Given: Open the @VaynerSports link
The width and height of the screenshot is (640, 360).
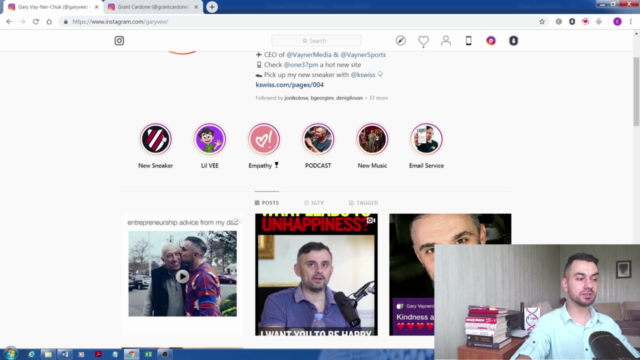Looking at the screenshot, I should coord(363,55).
